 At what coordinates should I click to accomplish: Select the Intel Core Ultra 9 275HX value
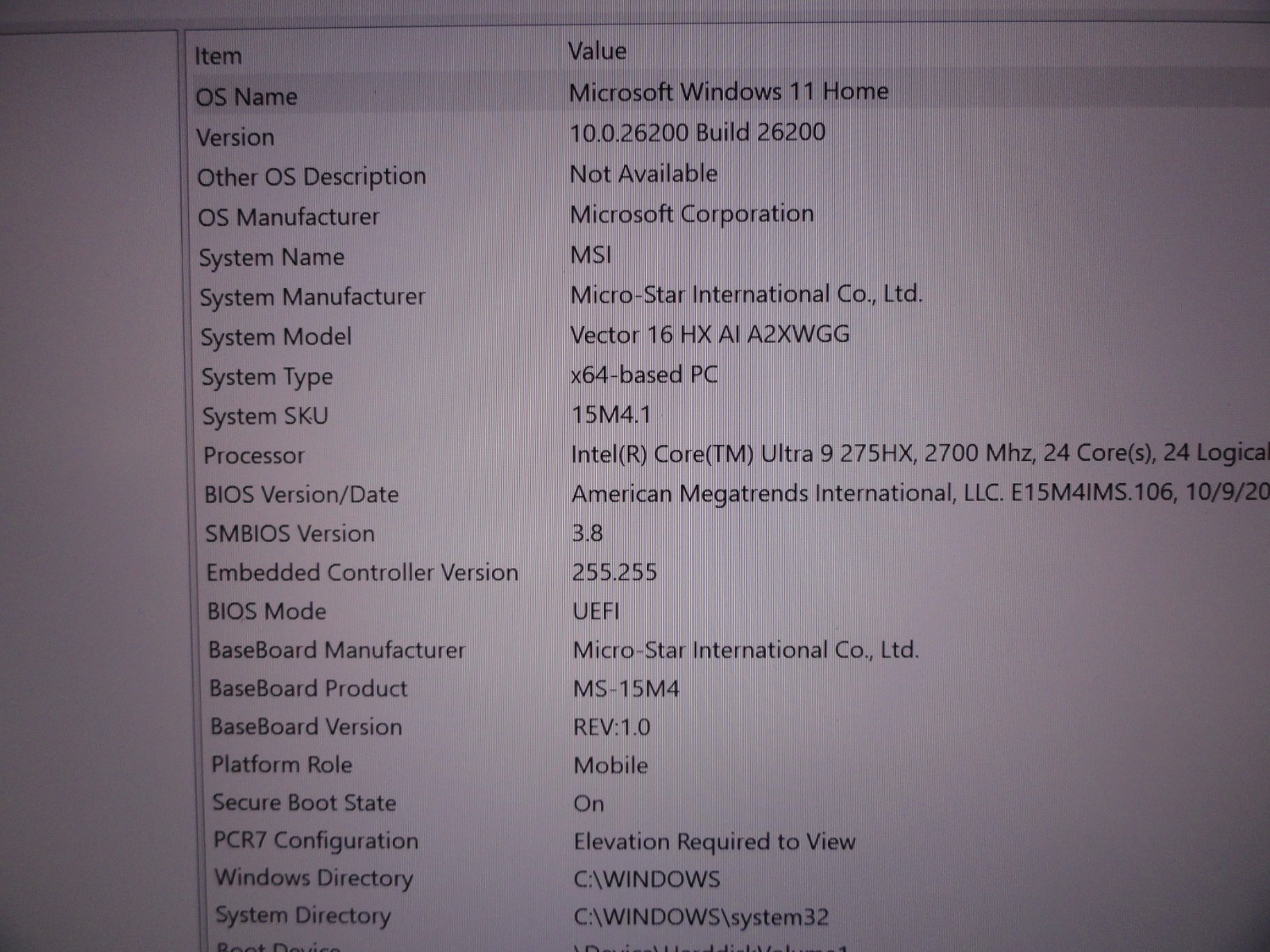[x=920, y=454]
